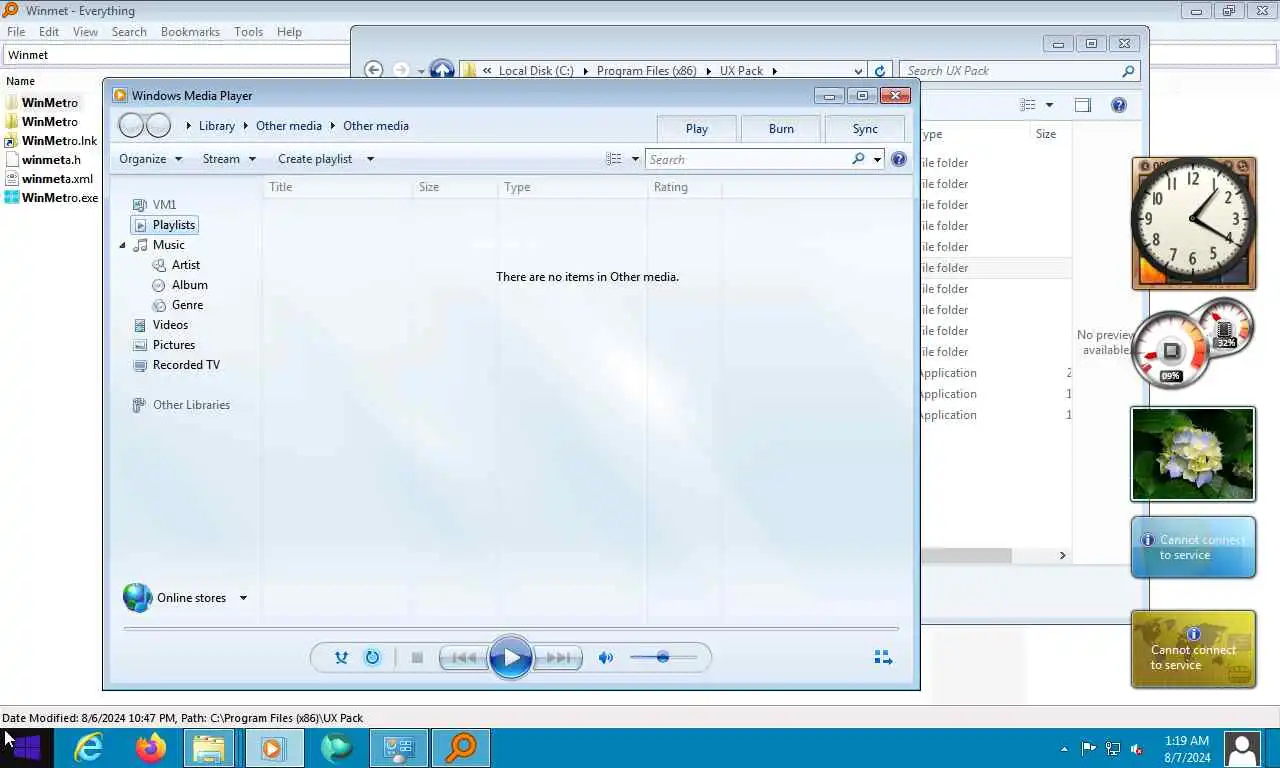Refresh the Explorer address bar
1280x768 pixels.
tap(880, 71)
